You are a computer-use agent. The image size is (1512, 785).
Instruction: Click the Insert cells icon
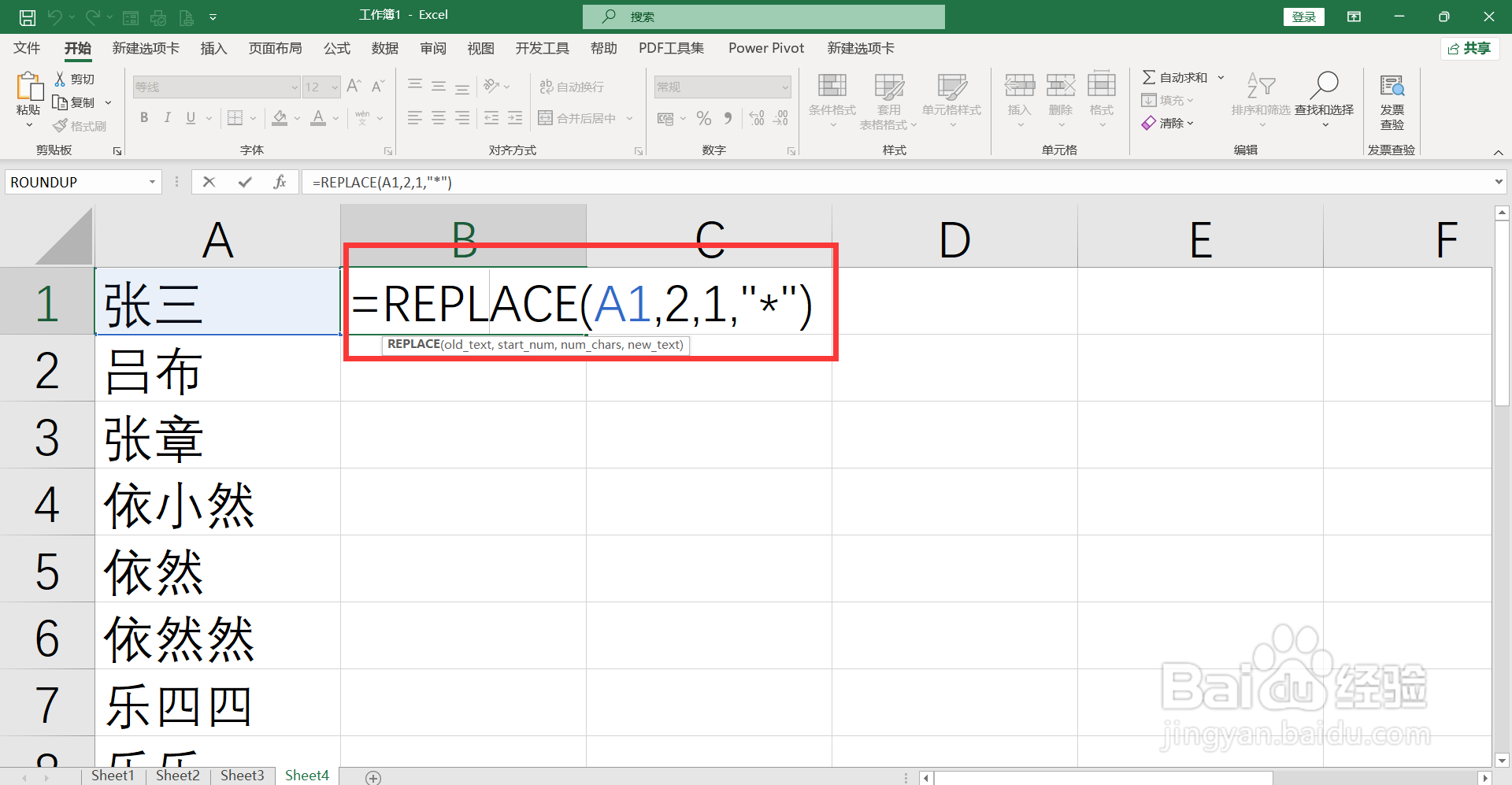tap(1019, 85)
